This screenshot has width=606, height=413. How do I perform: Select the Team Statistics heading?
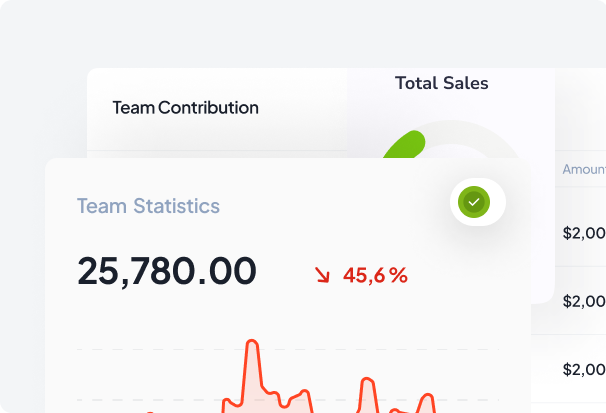(148, 206)
